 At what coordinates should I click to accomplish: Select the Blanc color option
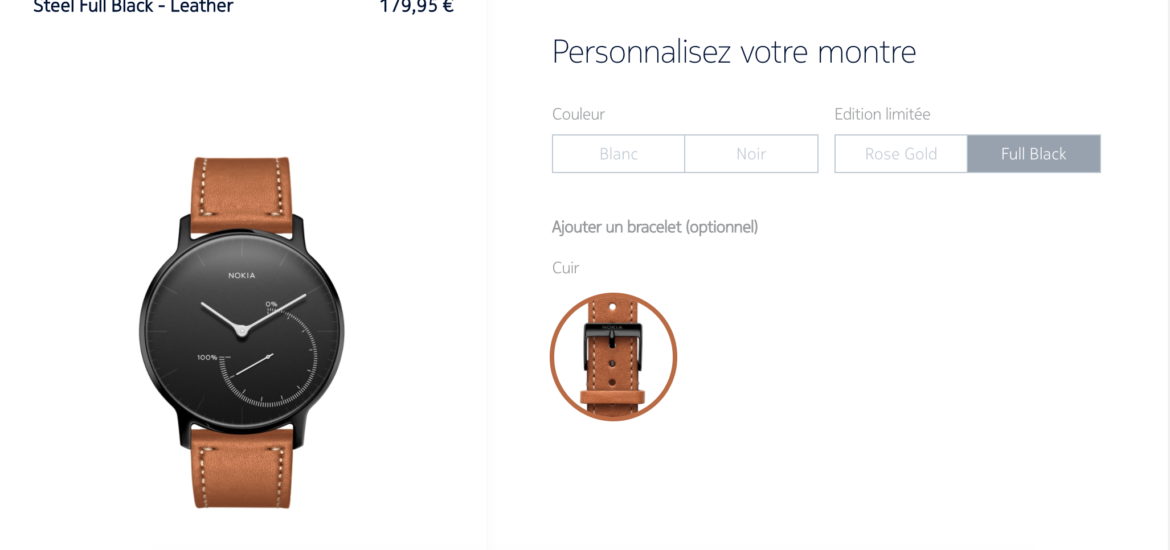[x=619, y=154]
